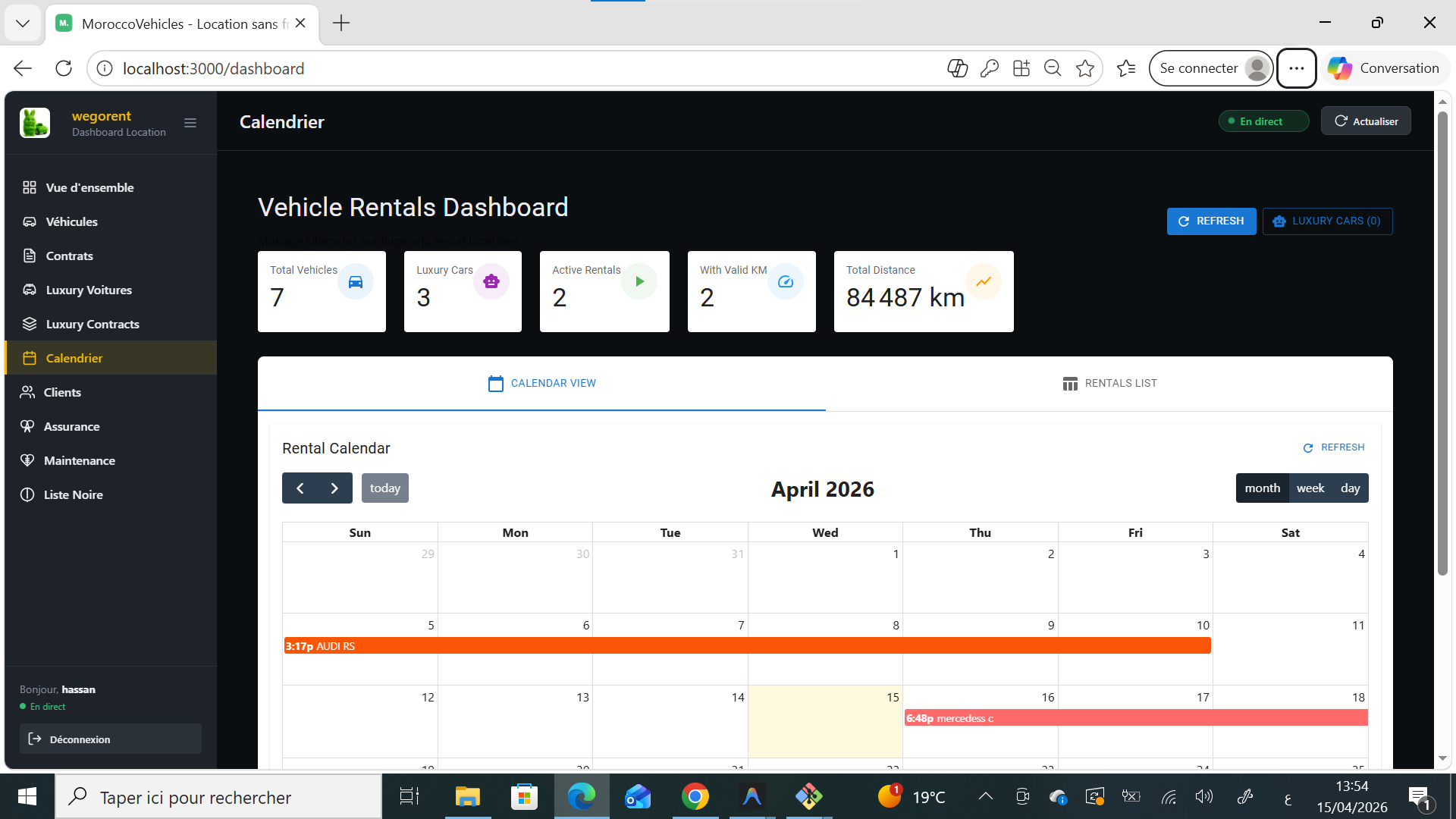Click the Luxury Cars (0) button

(x=1327, y=221)
